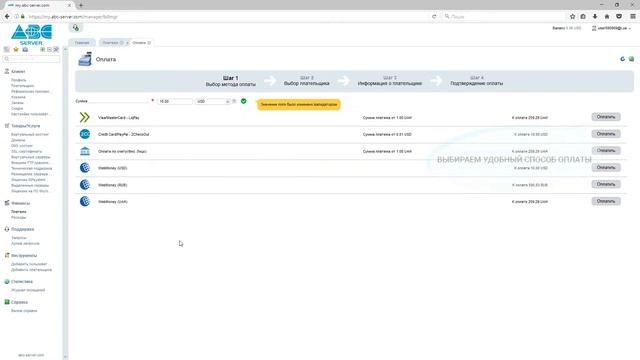Click Оплатить for WebMoney (USD)

click(606, 168)
